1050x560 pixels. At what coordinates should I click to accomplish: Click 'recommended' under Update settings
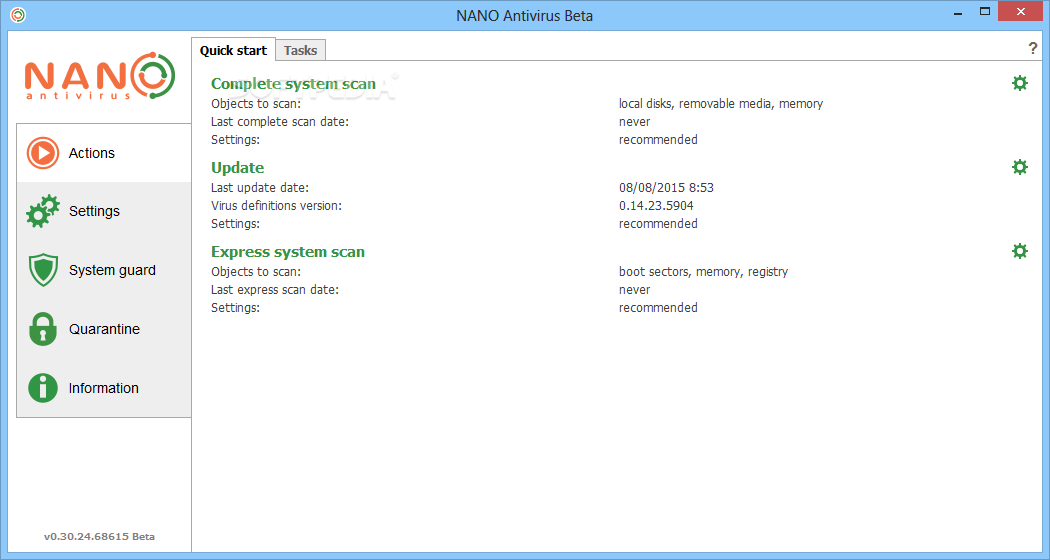pos(658,224)
